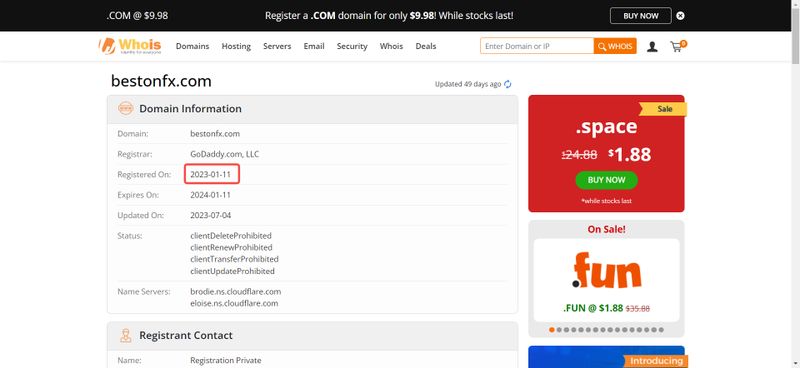Open the Servers menu

click(x=277, y=46)
